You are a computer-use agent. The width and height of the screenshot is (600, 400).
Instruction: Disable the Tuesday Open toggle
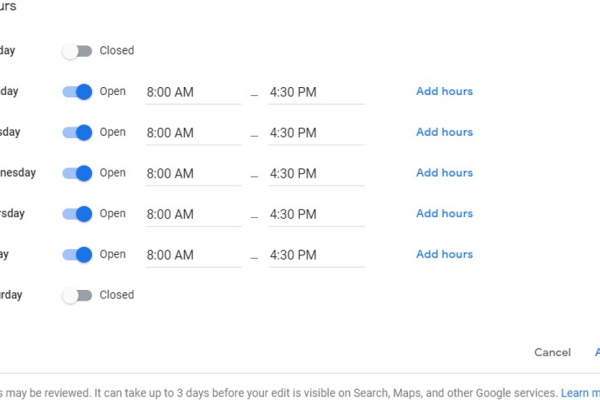77,132
